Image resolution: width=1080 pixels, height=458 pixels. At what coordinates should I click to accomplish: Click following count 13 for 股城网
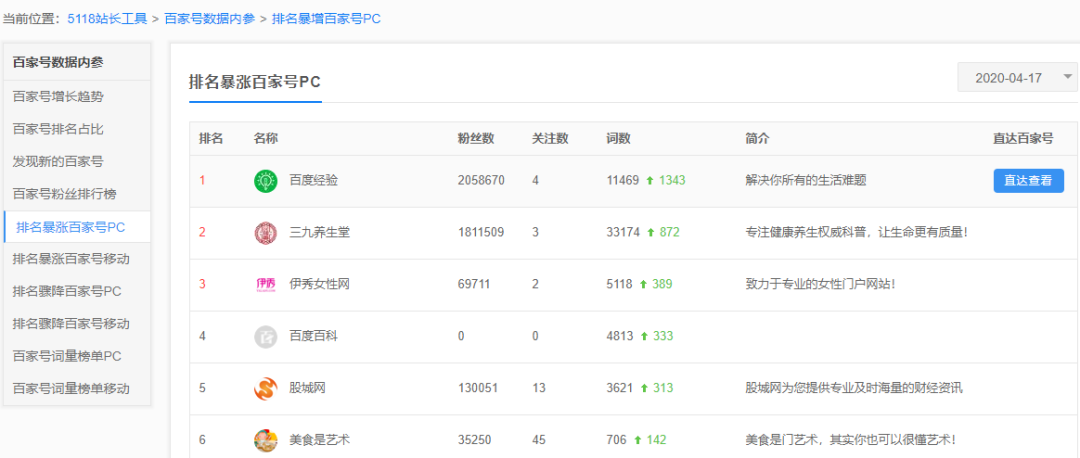[x=539, y=388]
